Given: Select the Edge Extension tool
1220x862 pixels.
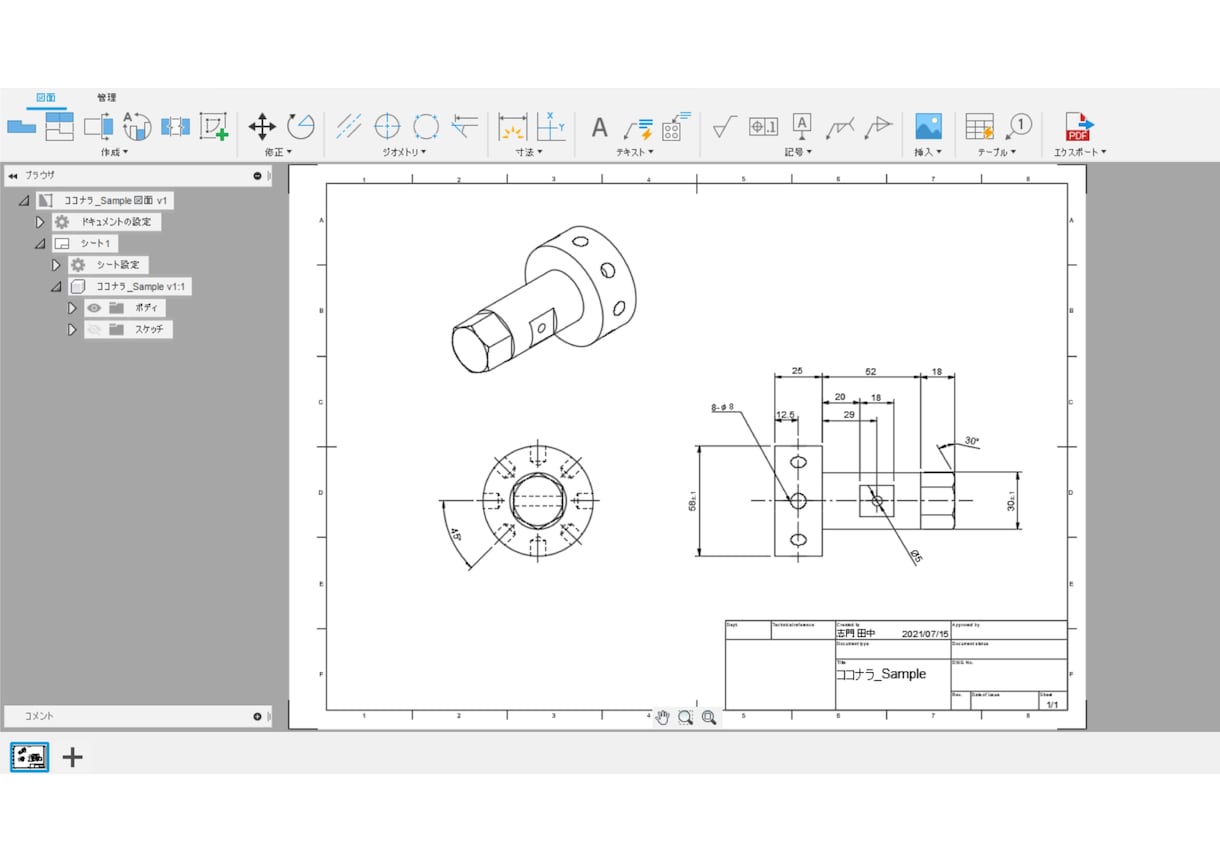Looking at the screenshot, I should point(464,126).
